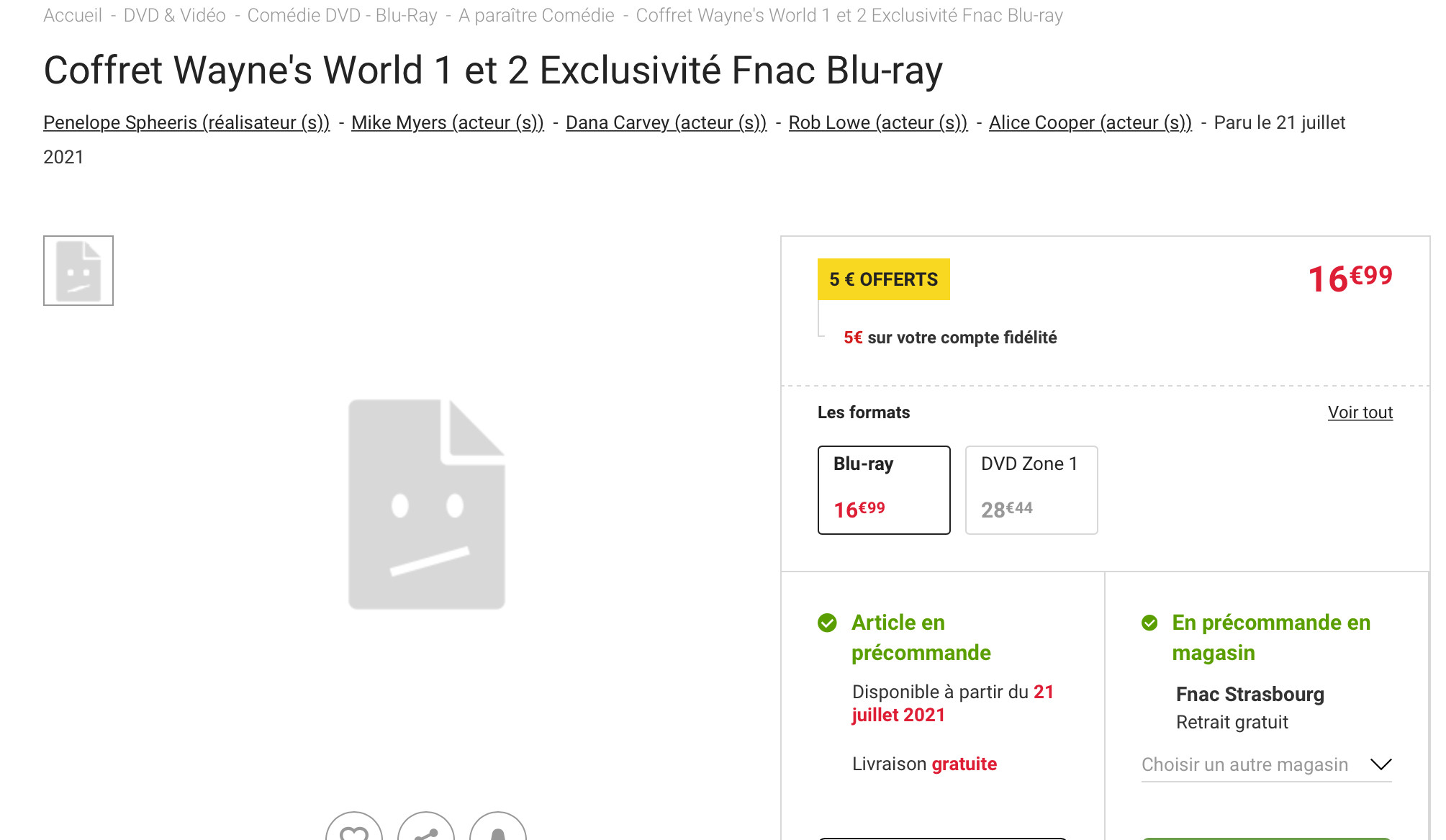
Task: Select the DVD Zone 1 format
Action: 1031,490
